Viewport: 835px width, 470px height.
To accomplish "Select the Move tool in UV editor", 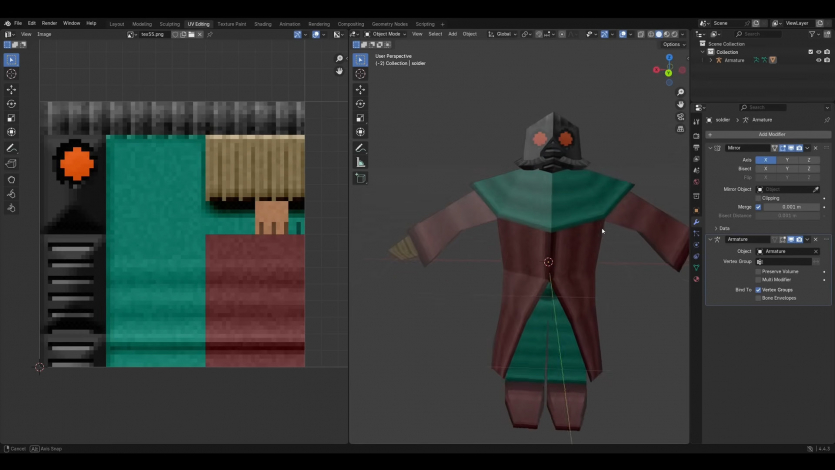I will 11,89.
